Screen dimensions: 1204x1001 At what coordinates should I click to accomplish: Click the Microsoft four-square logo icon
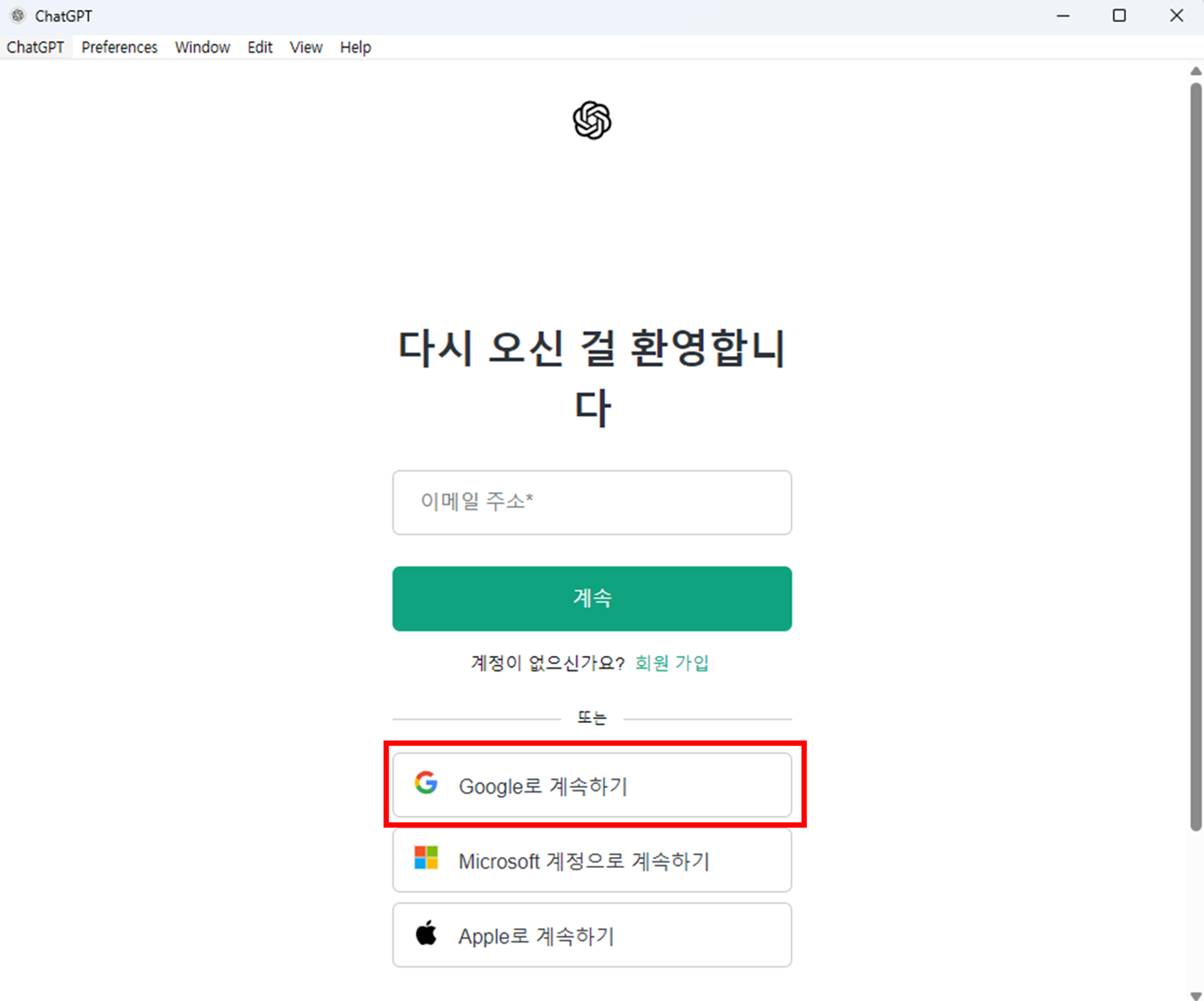[426, 858]
